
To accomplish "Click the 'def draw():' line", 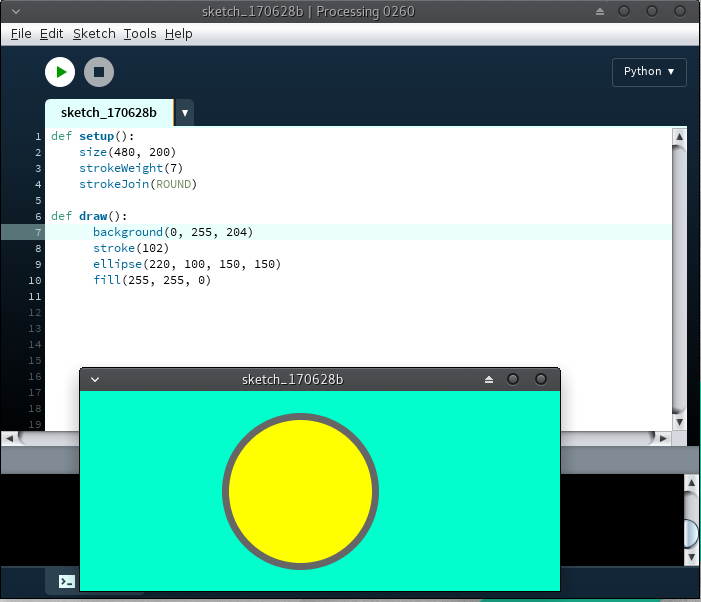I will 89,216.
